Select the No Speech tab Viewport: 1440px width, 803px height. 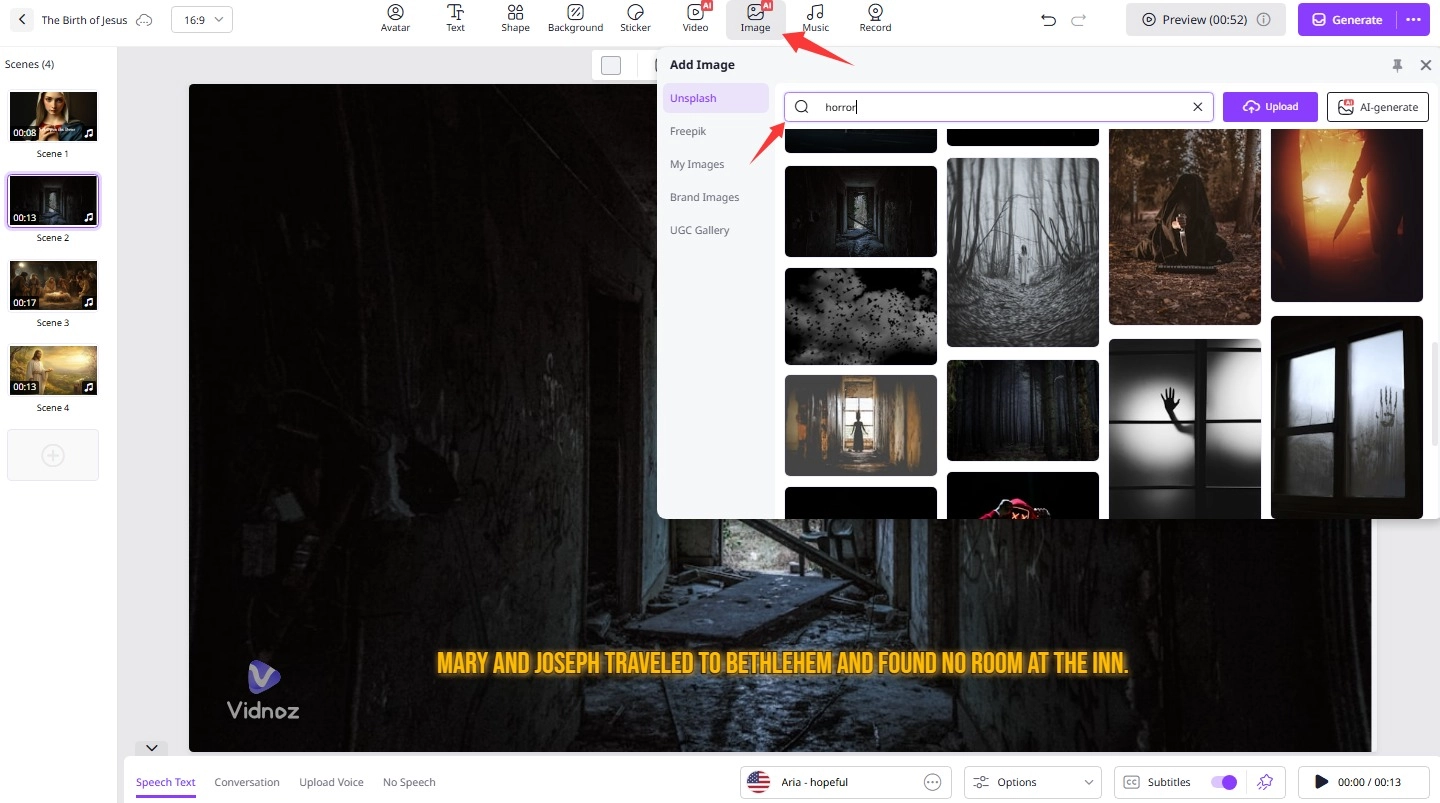click(x=409, y=782)
